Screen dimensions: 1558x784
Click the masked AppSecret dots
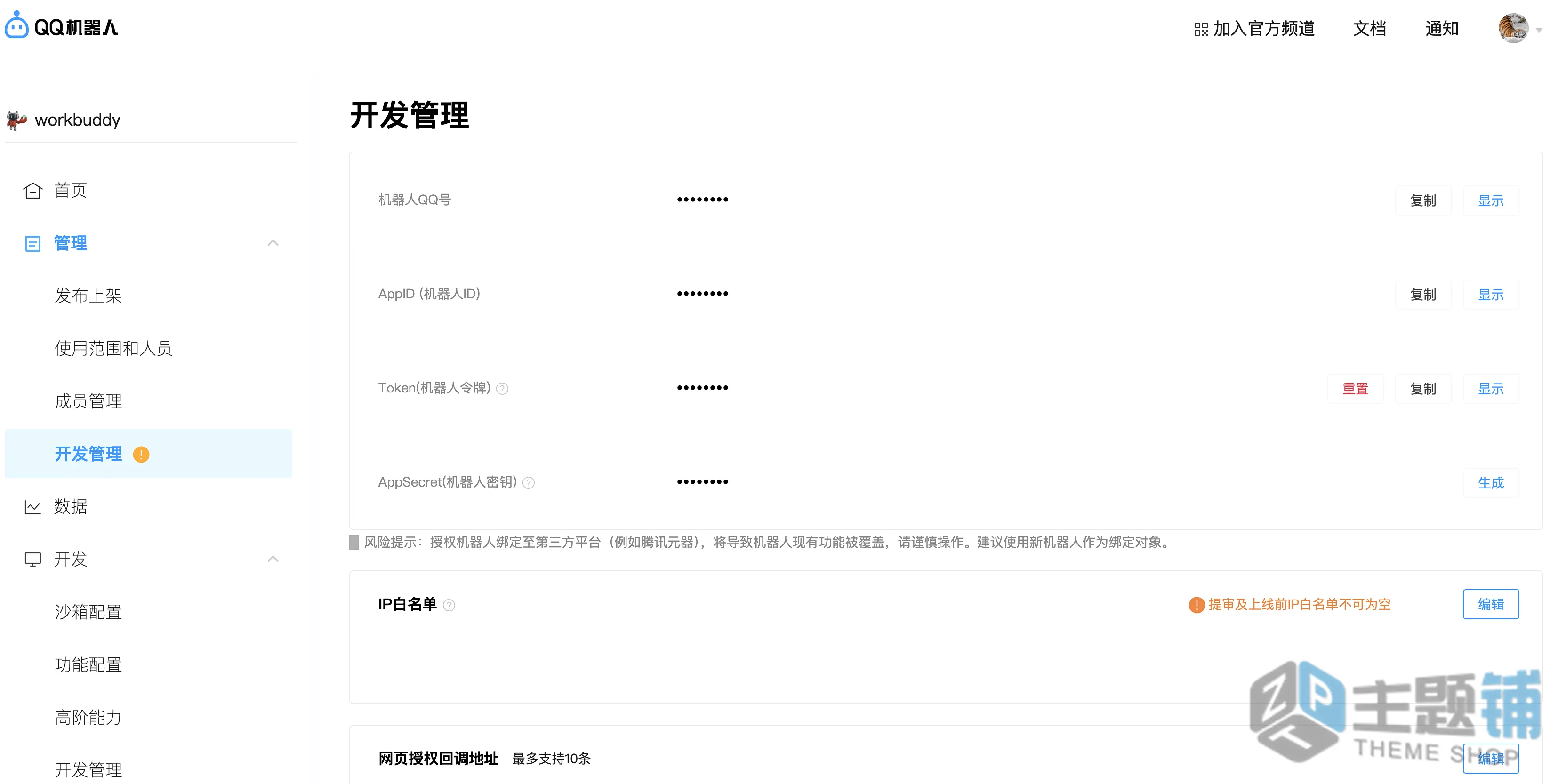pyautogui.click(x=703, y=482)
